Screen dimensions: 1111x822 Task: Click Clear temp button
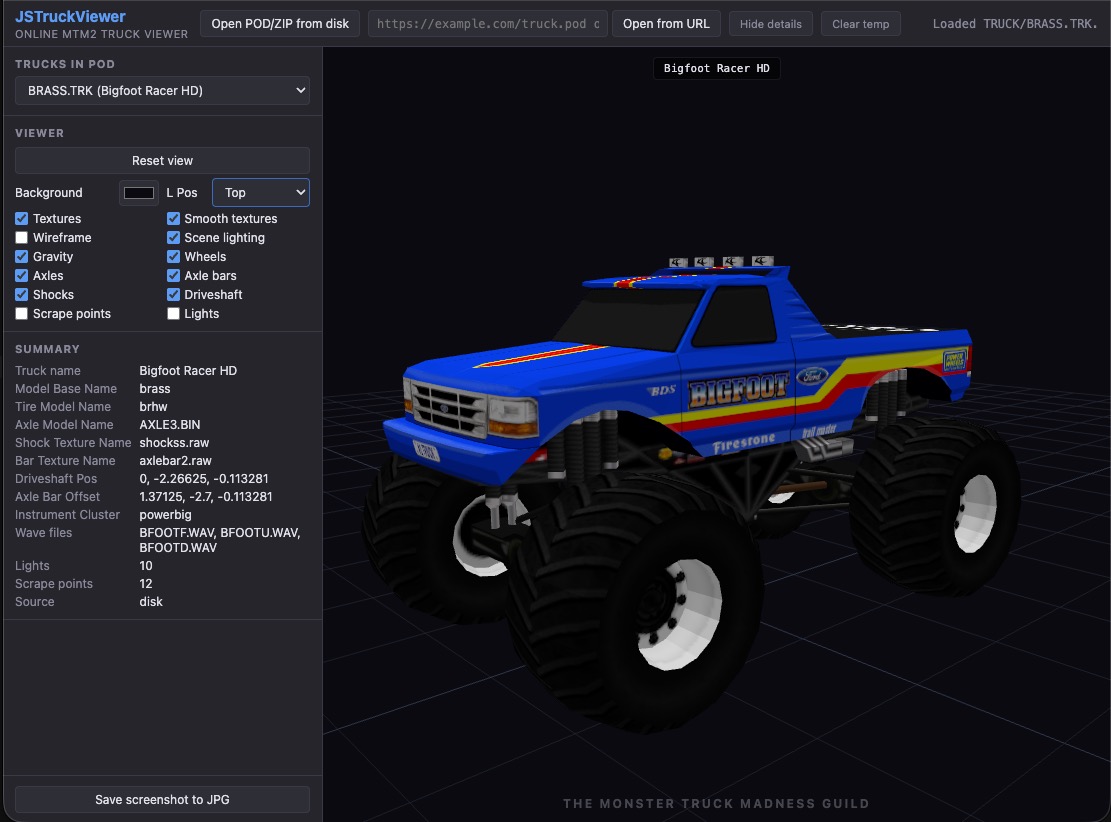tap(861, 24)
